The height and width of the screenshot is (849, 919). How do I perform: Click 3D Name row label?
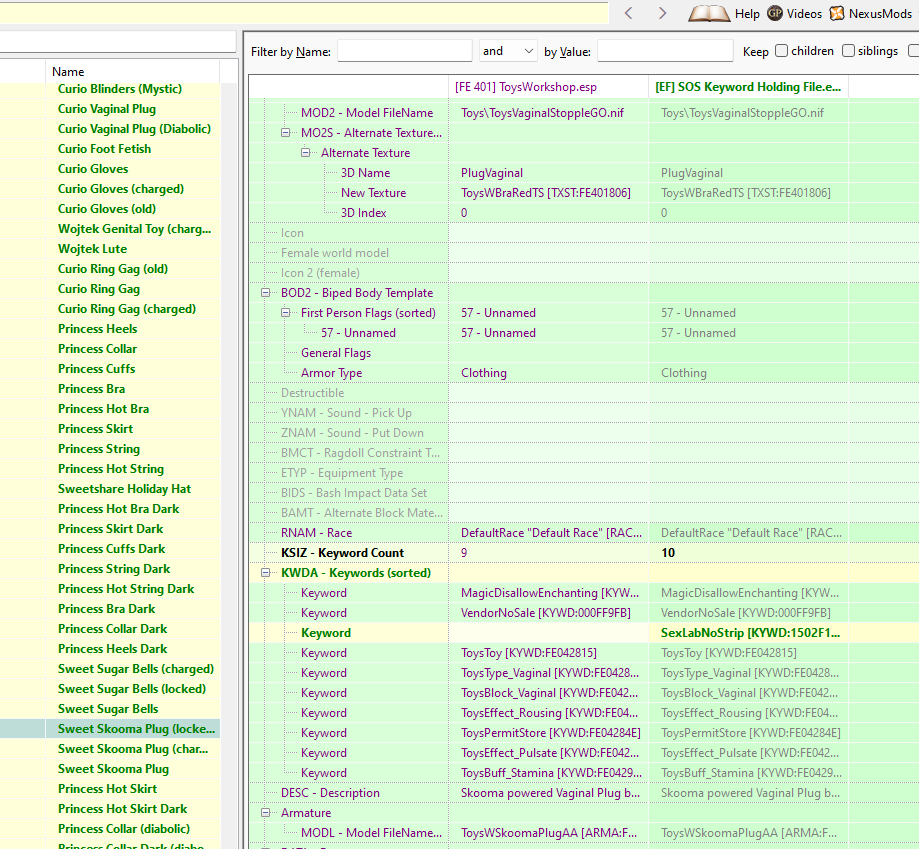click(x=365, y=173)
